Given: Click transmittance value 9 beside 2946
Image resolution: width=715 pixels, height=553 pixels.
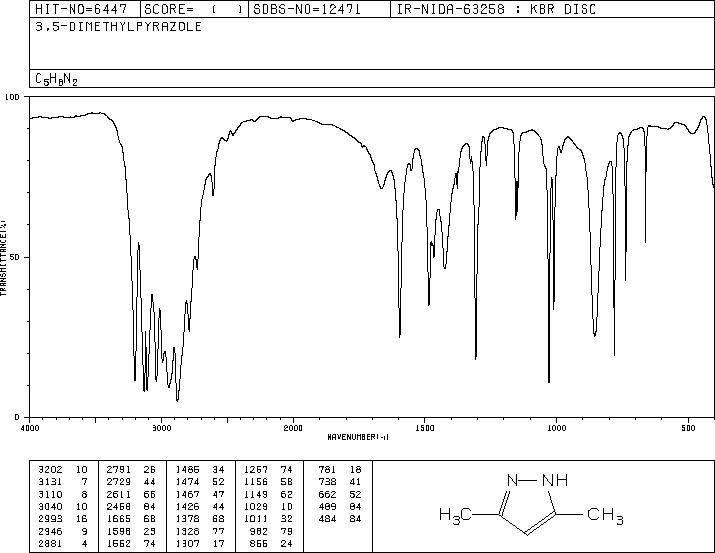Looking at the screenshot, I should coord(84,531).
